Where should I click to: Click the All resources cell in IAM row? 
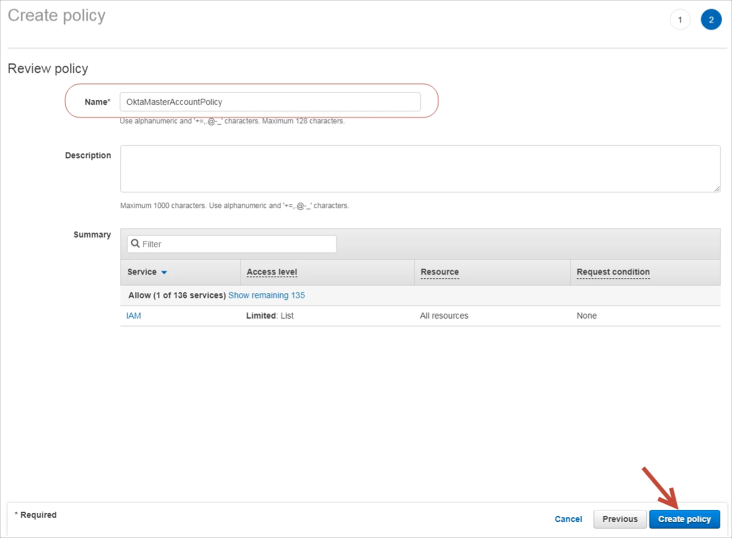tap(444, 316)
